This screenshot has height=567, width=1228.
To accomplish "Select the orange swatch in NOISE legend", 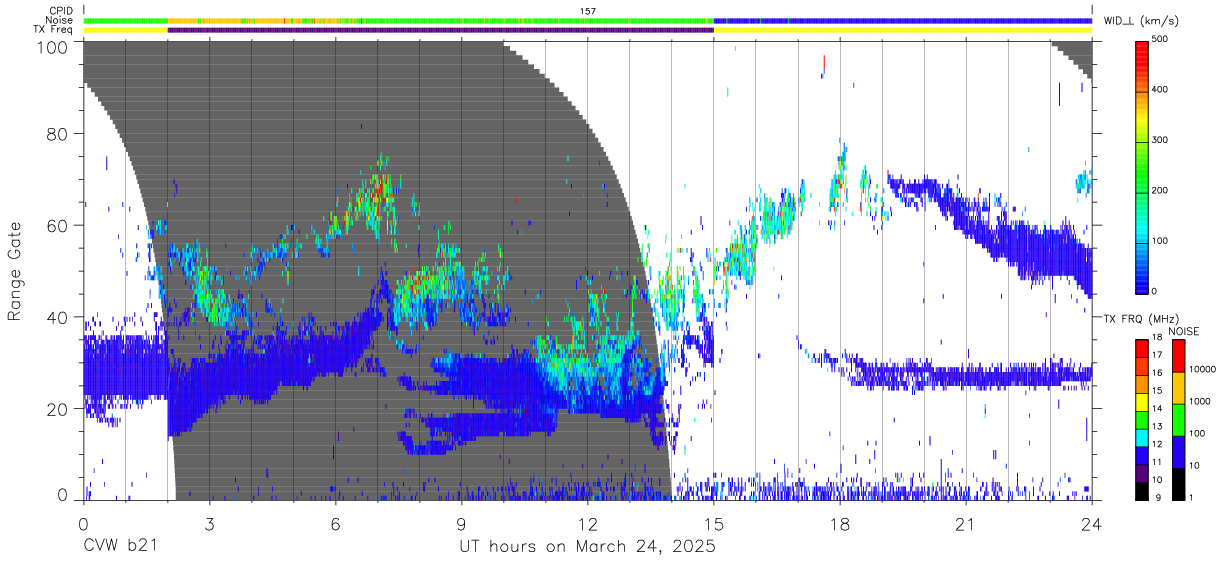I will coord(1178,387).
